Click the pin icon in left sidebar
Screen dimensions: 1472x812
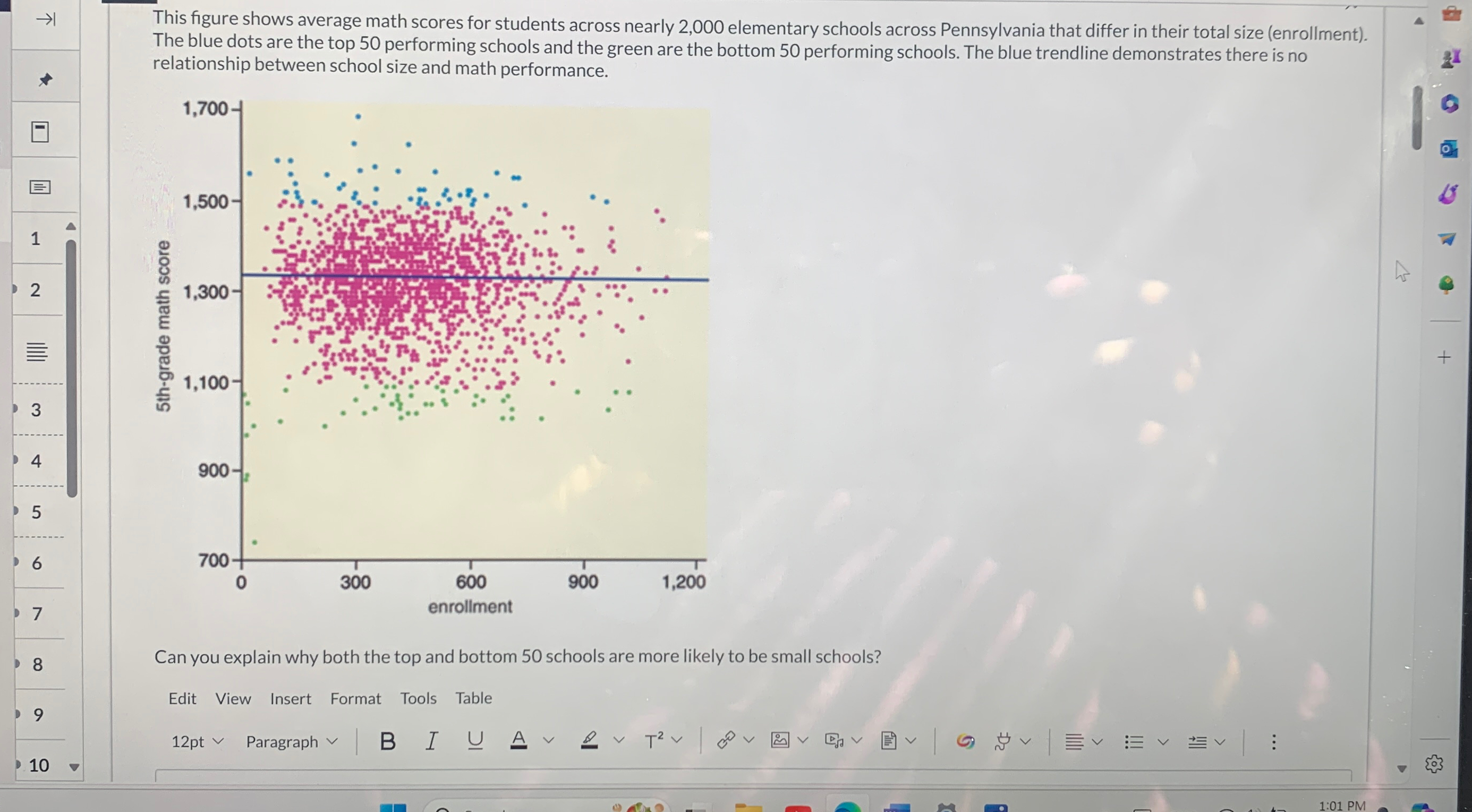(x=45, y=80)
